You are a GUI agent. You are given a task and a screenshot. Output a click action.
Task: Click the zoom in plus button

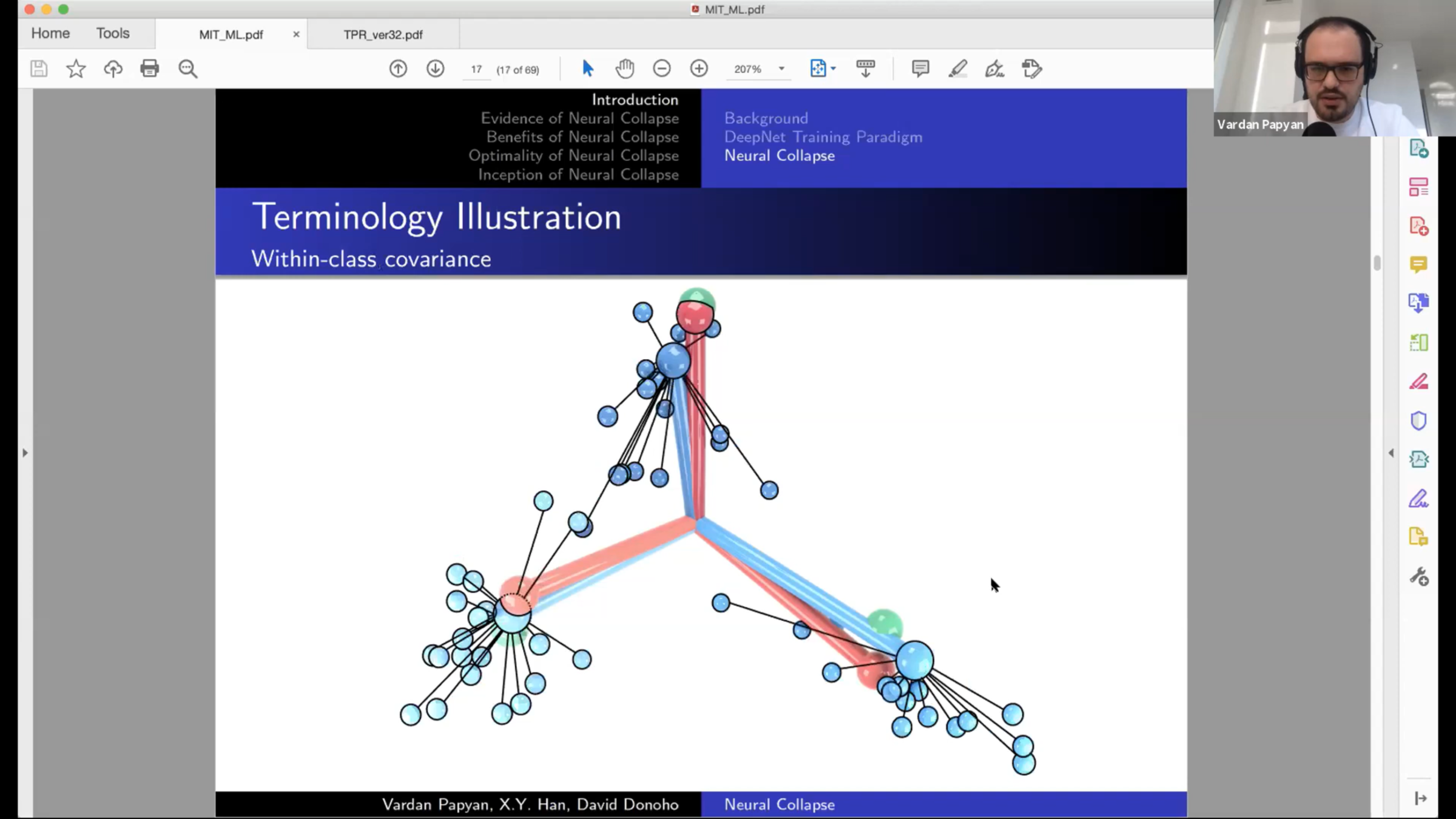pyautogui.click(x=699, y=69)
